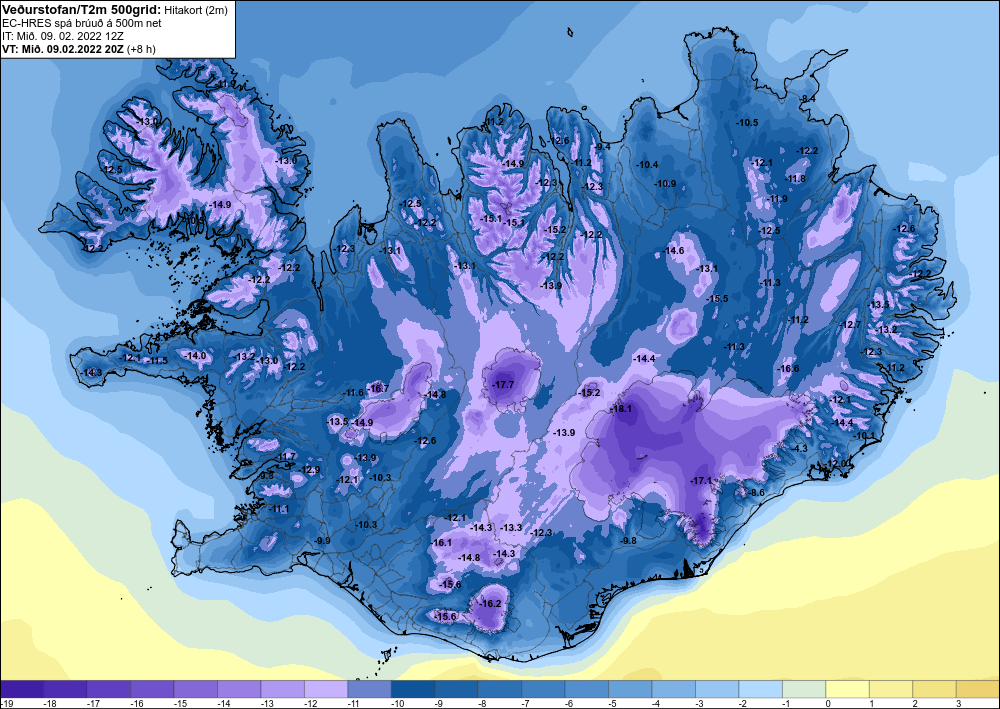The width and height of the screenshot is (1000, 709).
Task: Click the -9.9 temperature value on the map
Action: click(x=323, y=541)
